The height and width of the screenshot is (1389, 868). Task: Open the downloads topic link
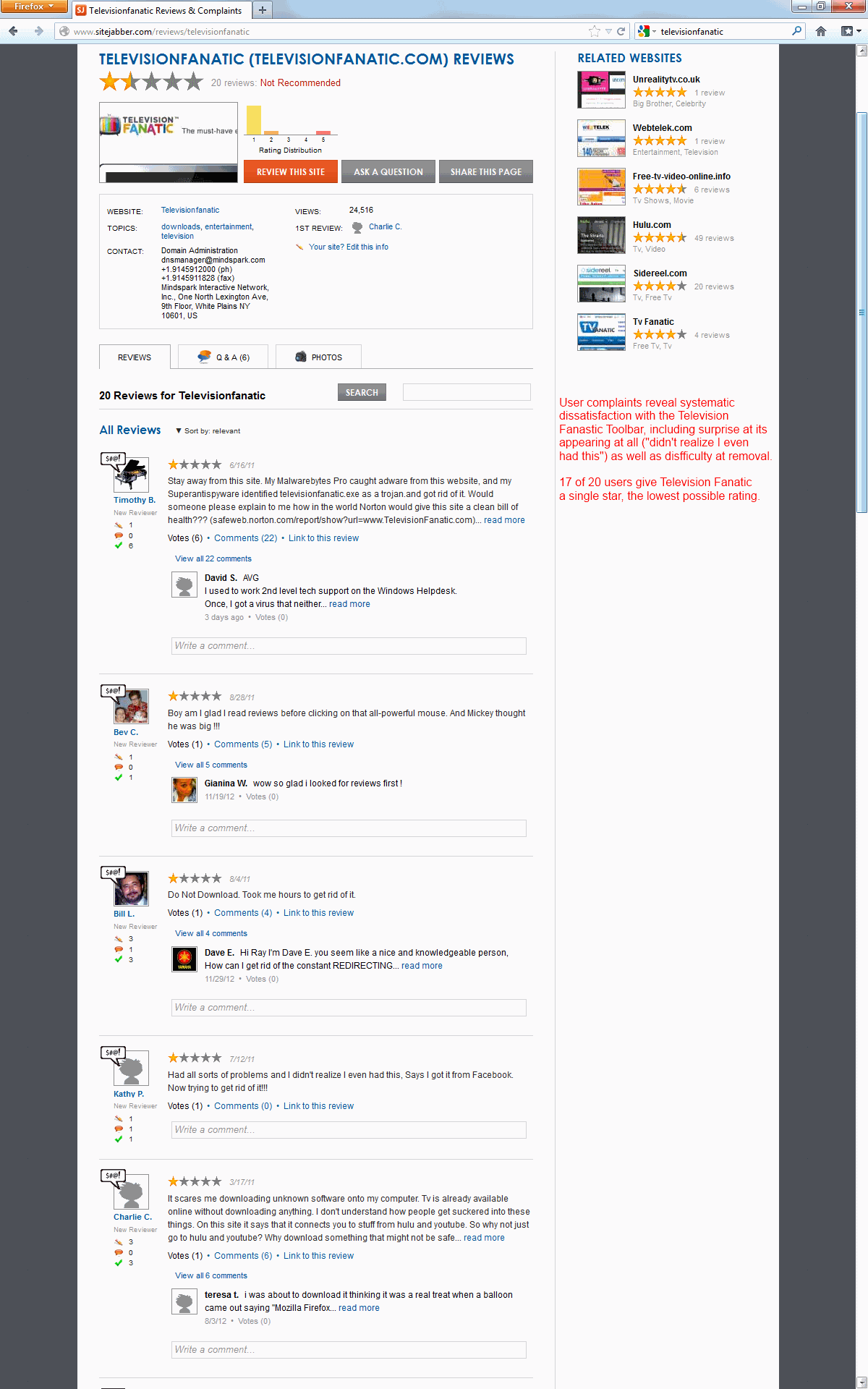pyautogui.click(x=181, y=226)
